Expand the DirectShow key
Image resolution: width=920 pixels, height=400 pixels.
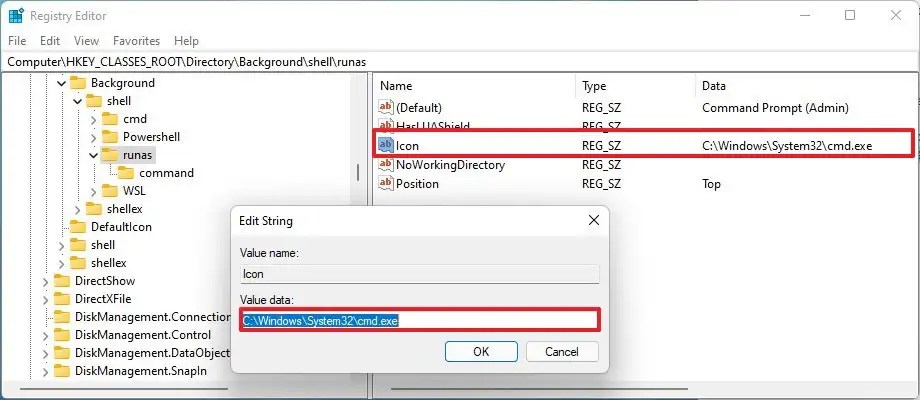pos(46,282)
